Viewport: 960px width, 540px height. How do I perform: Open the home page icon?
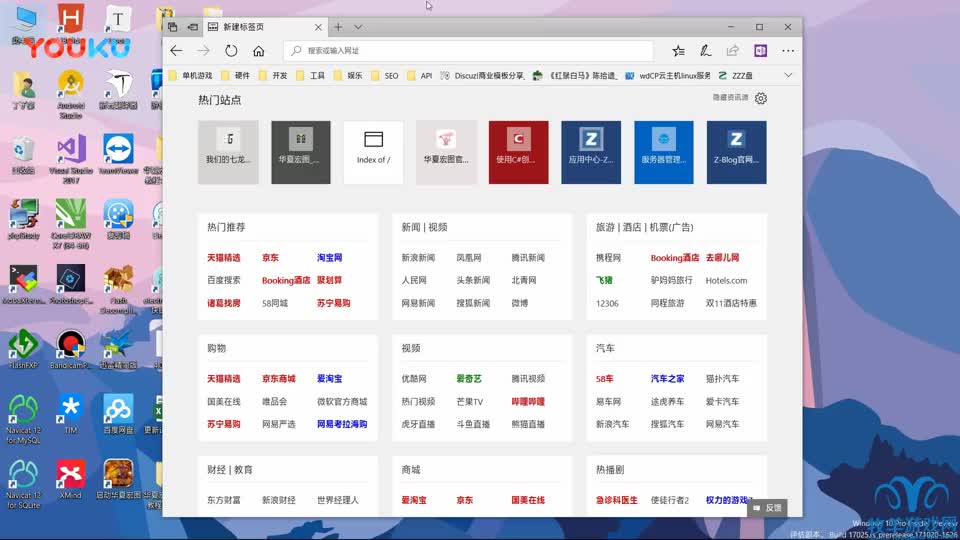(258, 51)
